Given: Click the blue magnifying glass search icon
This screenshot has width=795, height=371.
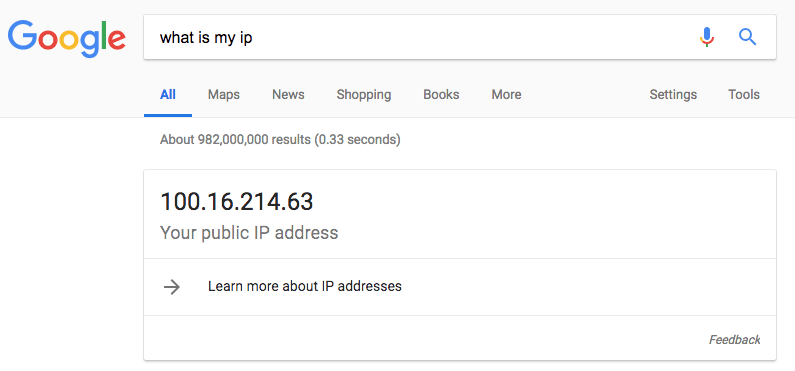Looking at the screenshot, I should point(747,37).
